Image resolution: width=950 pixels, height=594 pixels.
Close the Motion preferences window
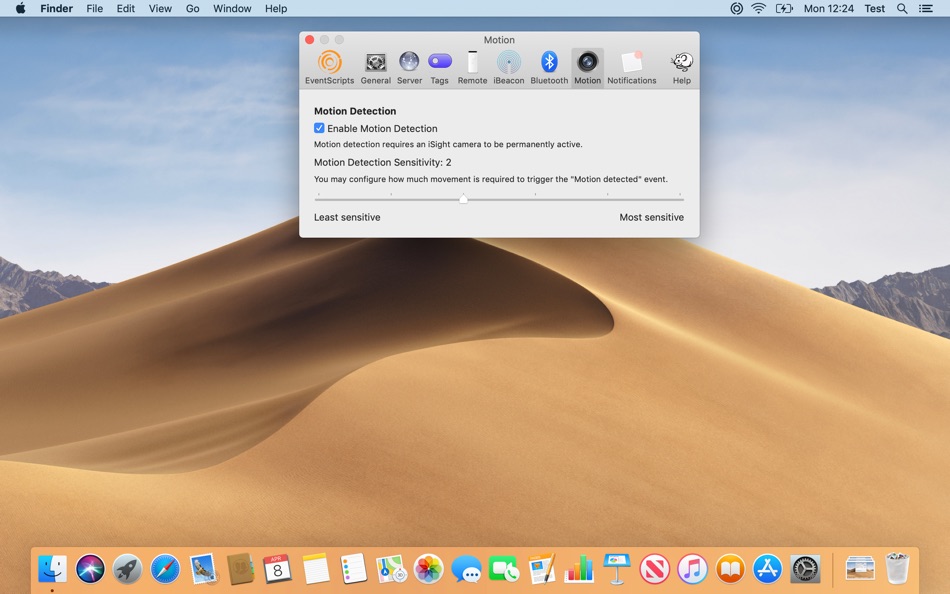pos(310,39)
